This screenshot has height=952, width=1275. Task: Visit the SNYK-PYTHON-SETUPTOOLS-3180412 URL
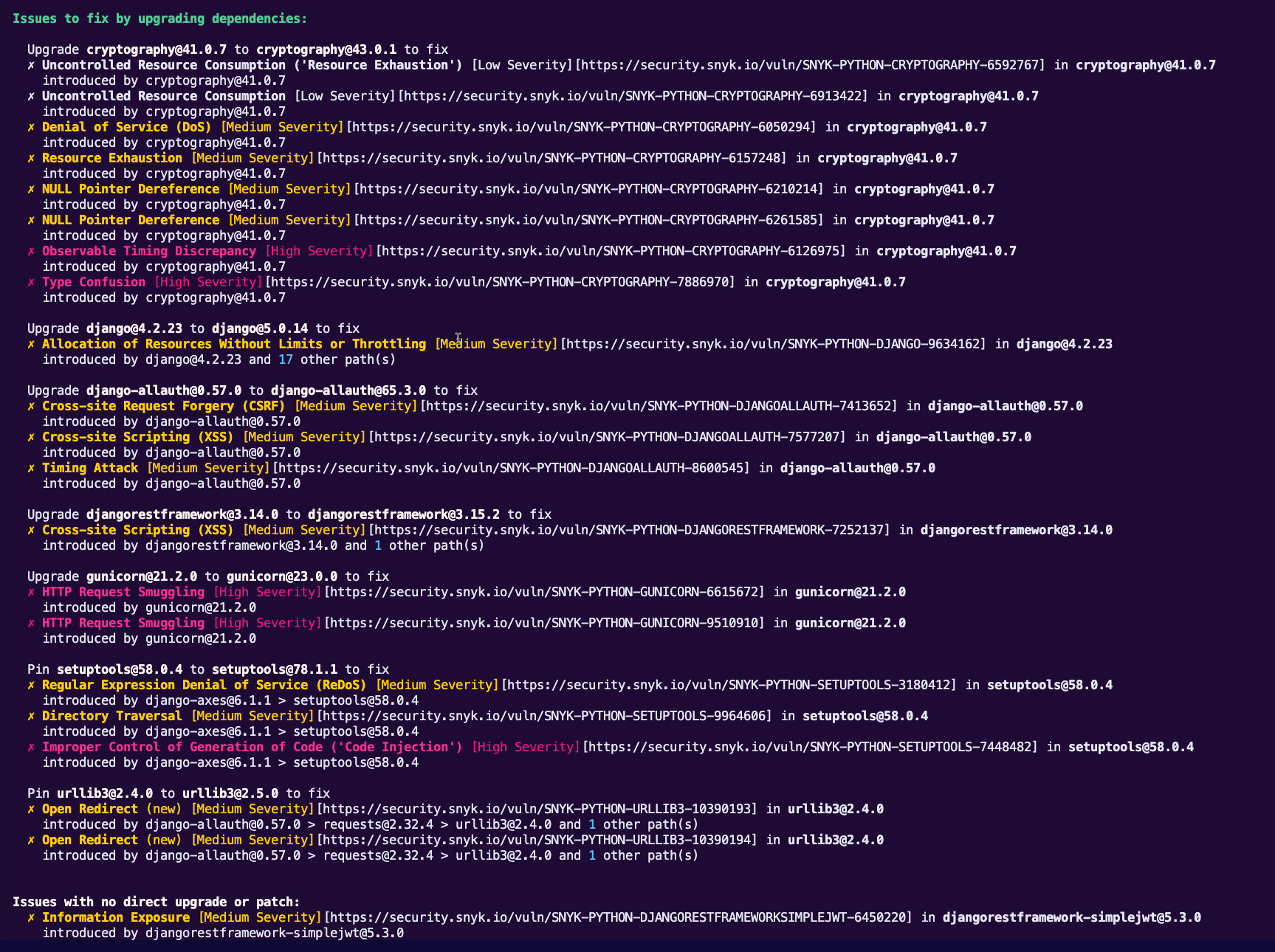tap(729, 685)
